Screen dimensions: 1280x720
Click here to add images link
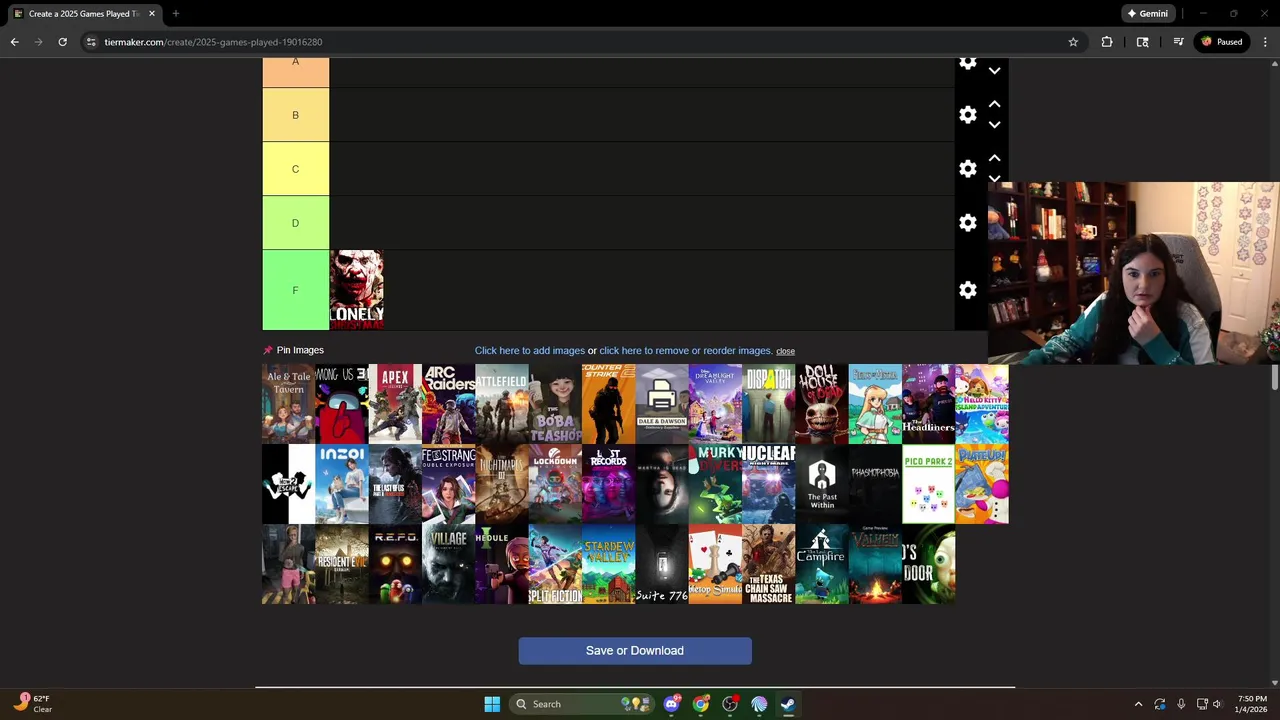(529, 351)
